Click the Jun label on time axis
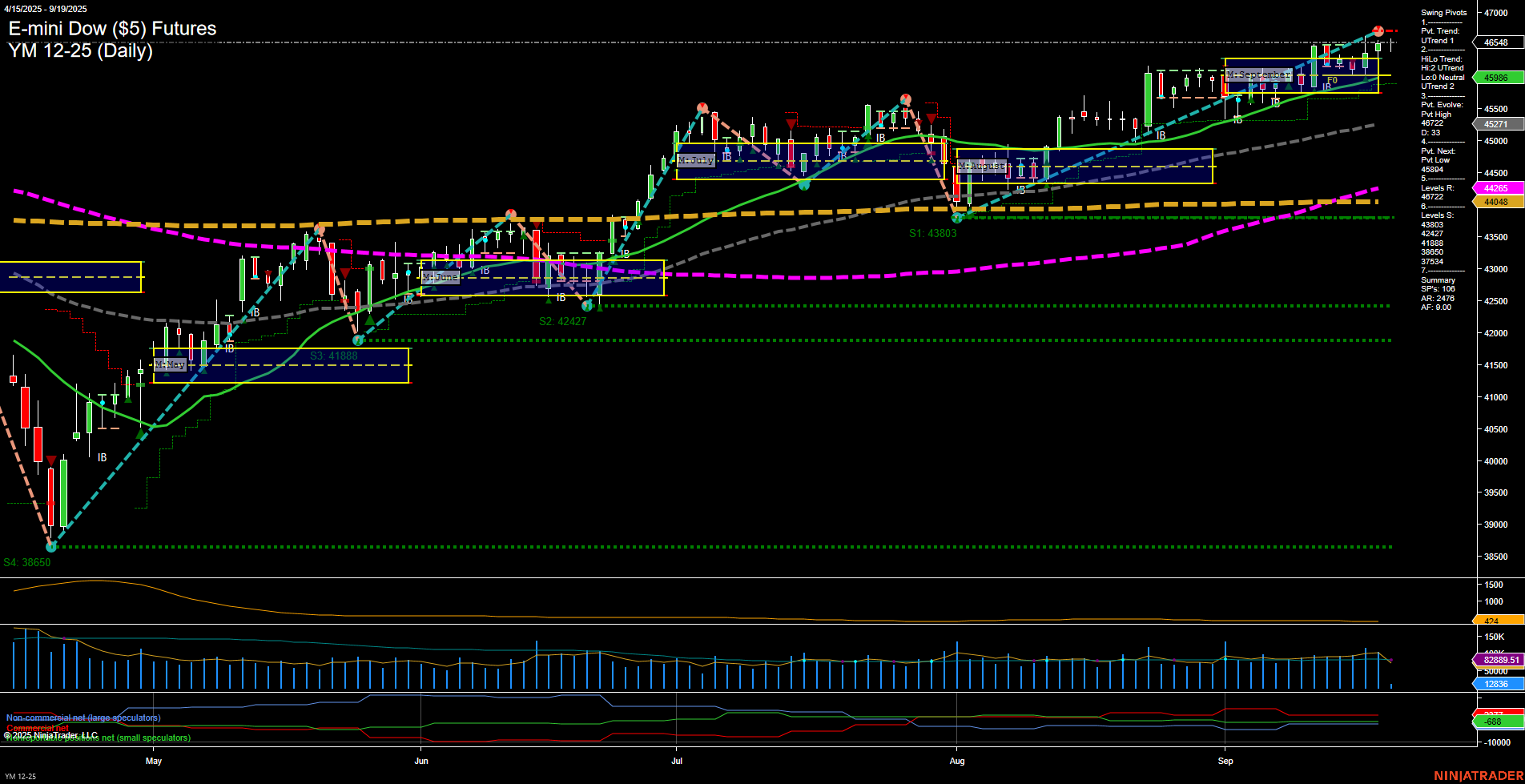 pyautogui.click(x=421, y=761)
